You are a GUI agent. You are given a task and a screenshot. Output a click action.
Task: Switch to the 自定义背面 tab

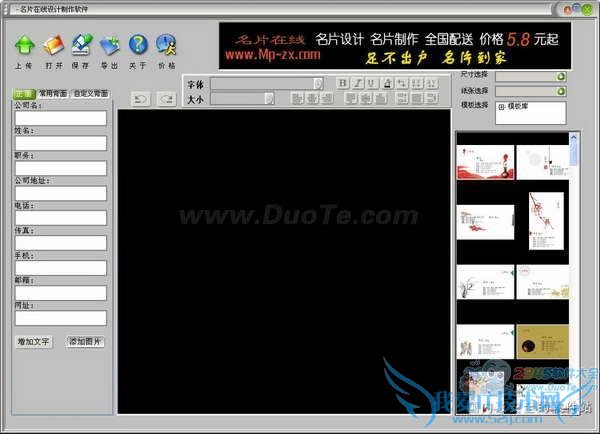click(91, 93)
